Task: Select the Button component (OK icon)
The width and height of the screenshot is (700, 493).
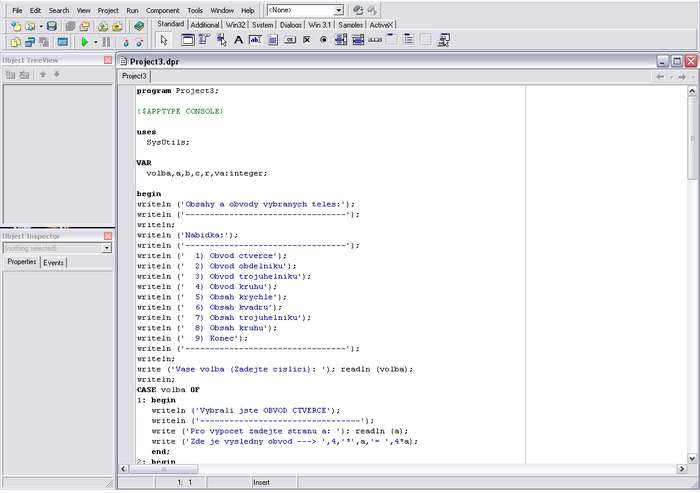Action: tap(289, 40)
